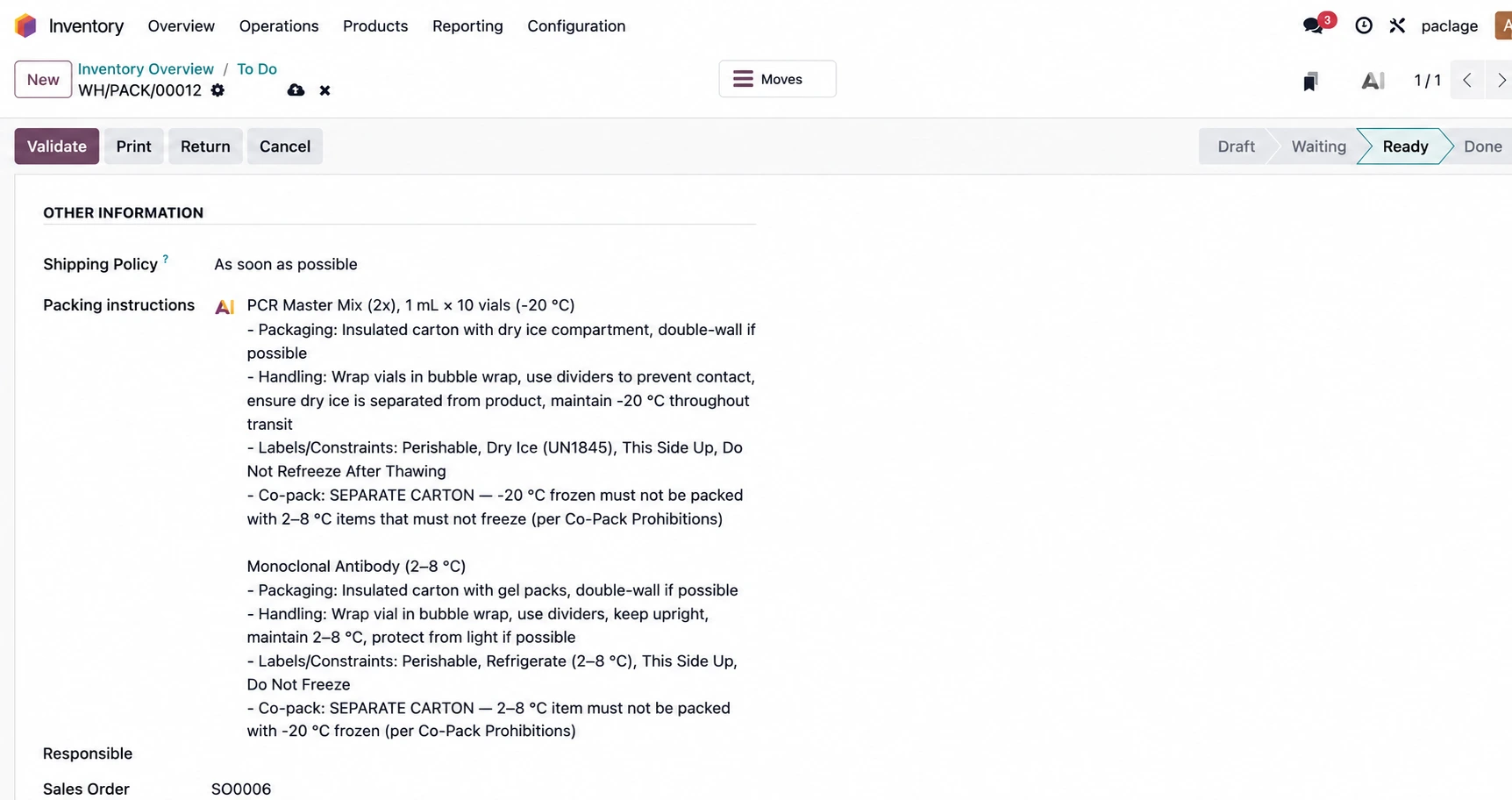Click the debug tools wrench icon
Image resolution: width=1512 pixels, height=800 pixels.
(1397, 26)
